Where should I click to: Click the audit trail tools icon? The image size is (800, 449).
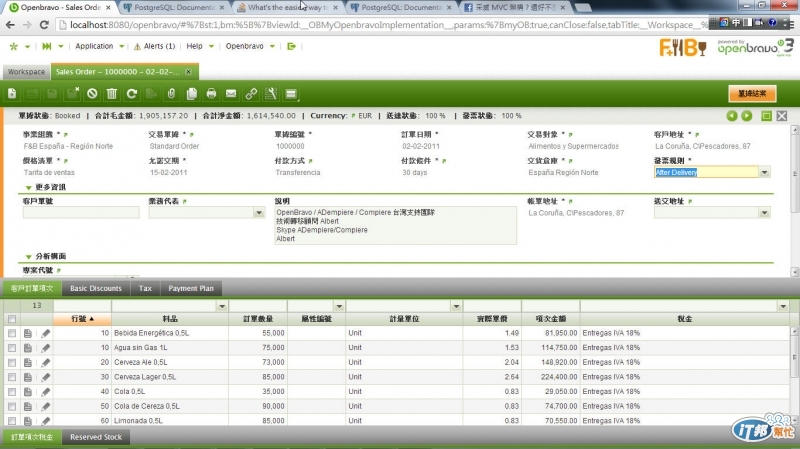271,94
